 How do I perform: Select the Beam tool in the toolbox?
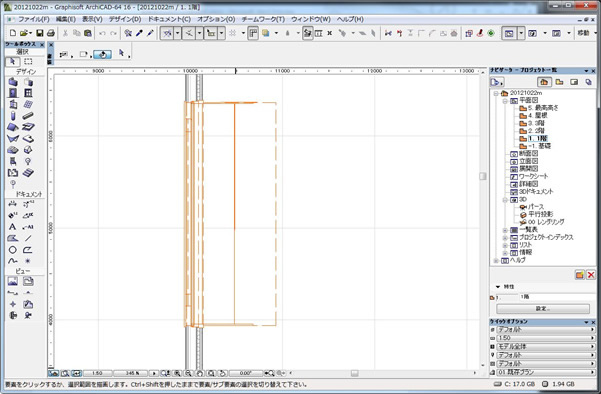coord(28,116)
